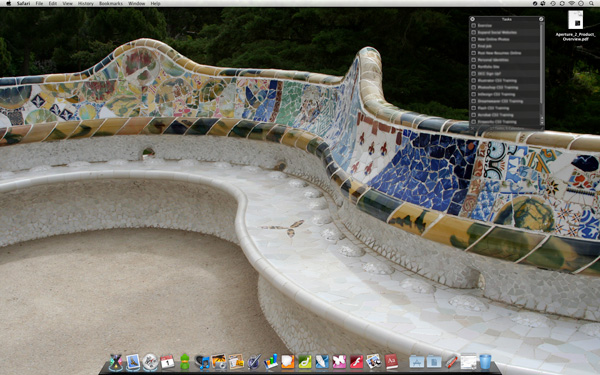This screenshot has height=375, width=600.
Task: Click the Tasks widget title
Action: pyautogui.click(x=507, y=19)
